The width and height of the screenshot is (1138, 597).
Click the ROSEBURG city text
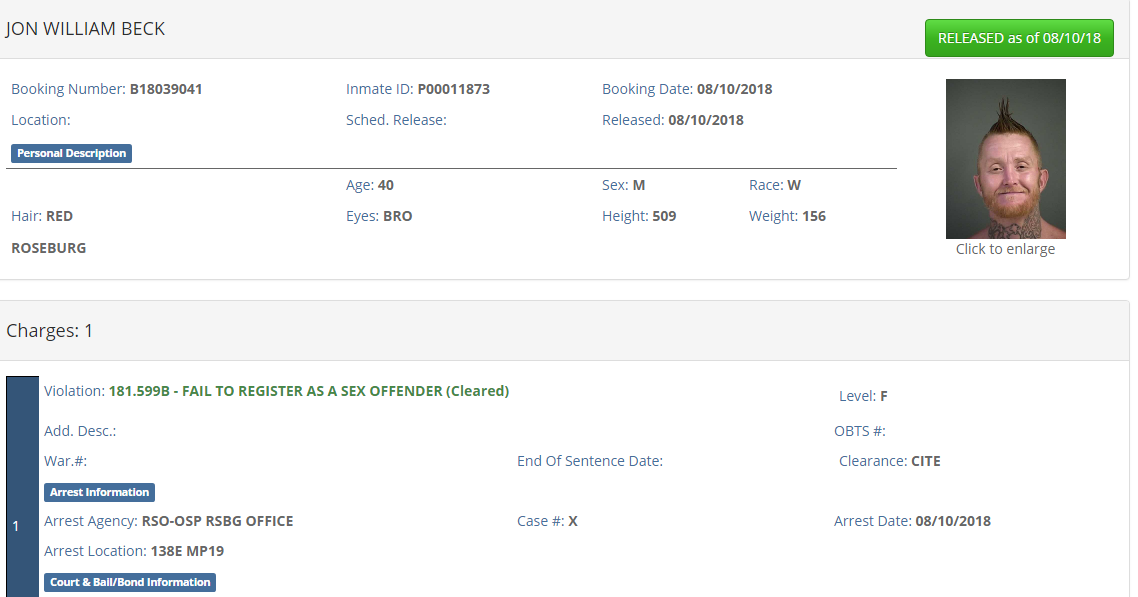tap(49, 248)
